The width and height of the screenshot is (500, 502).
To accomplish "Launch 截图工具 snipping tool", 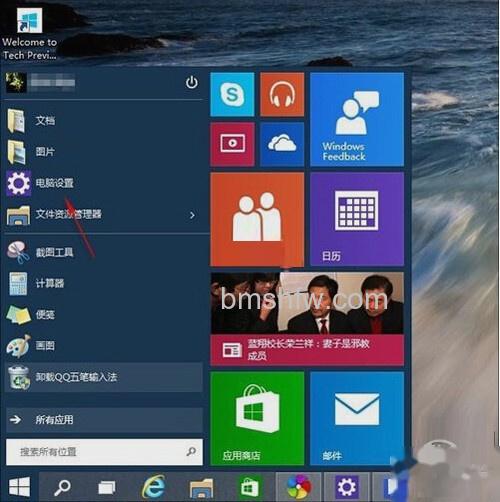I will pyautogui.click(x=104, y=252).
